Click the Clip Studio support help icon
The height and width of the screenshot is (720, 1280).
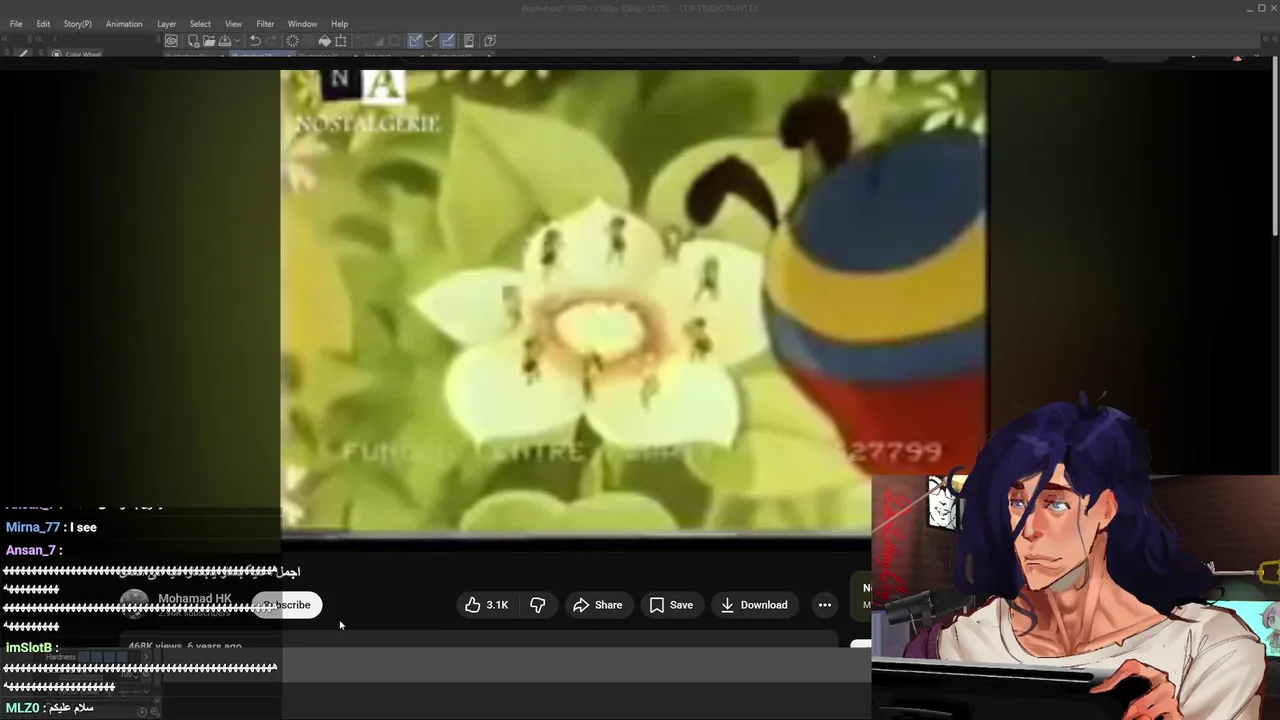pos(490,41)
